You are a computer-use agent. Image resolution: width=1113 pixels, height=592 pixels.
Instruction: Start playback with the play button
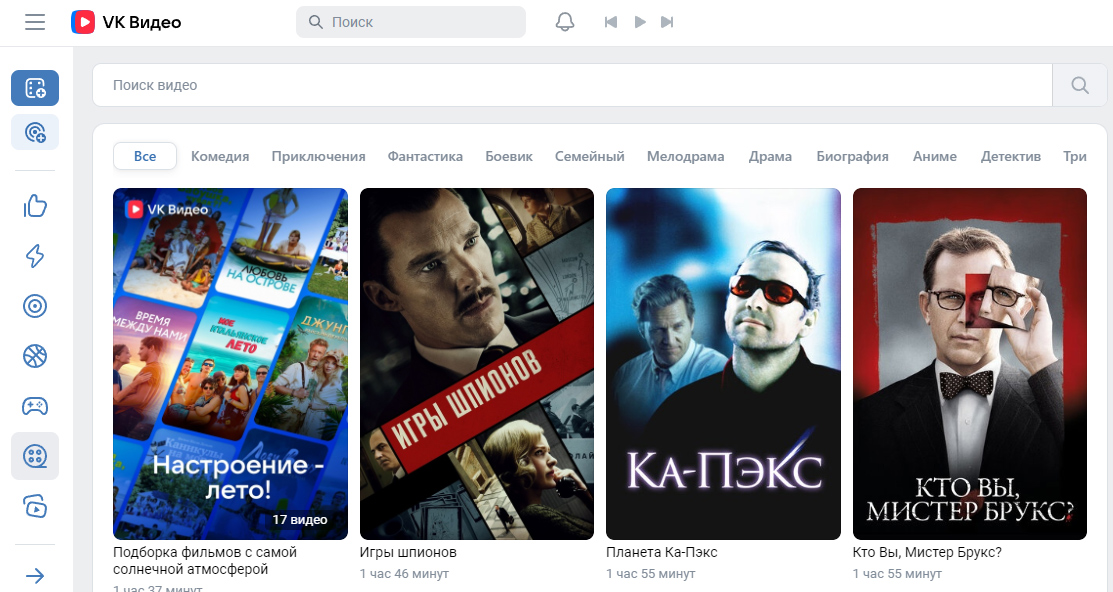pos(640,22)
